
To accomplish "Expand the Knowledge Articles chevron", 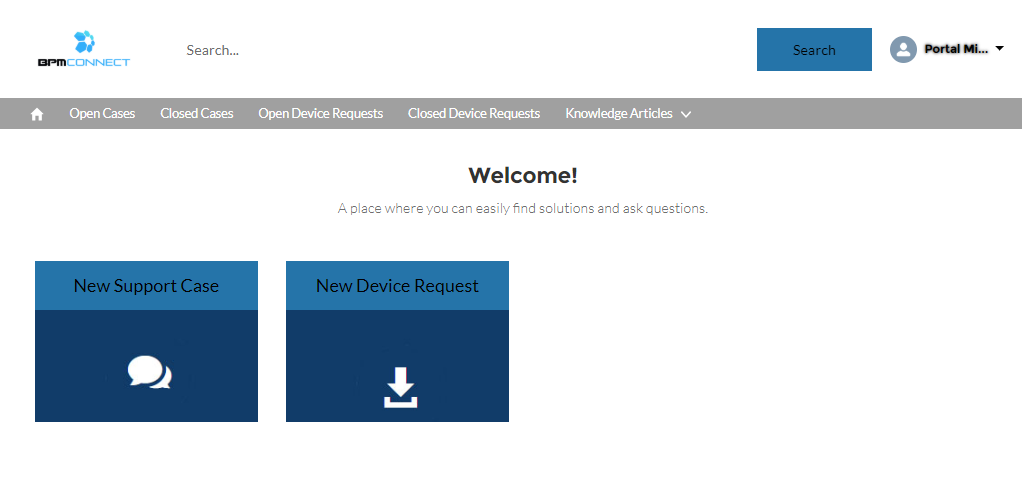I will 686,114.
